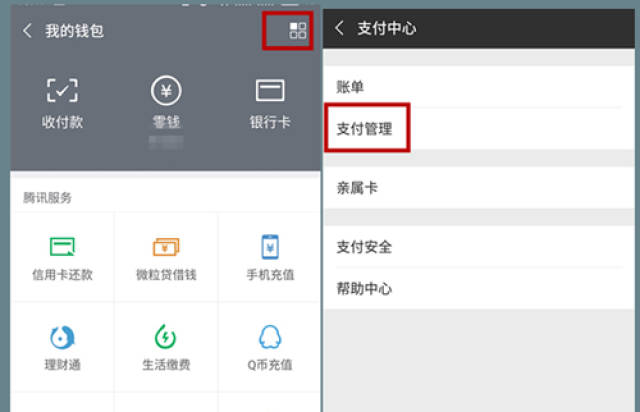The image size is (640, 412).
Task: Go back from 支付中心 screen
Action: [339, 28]
